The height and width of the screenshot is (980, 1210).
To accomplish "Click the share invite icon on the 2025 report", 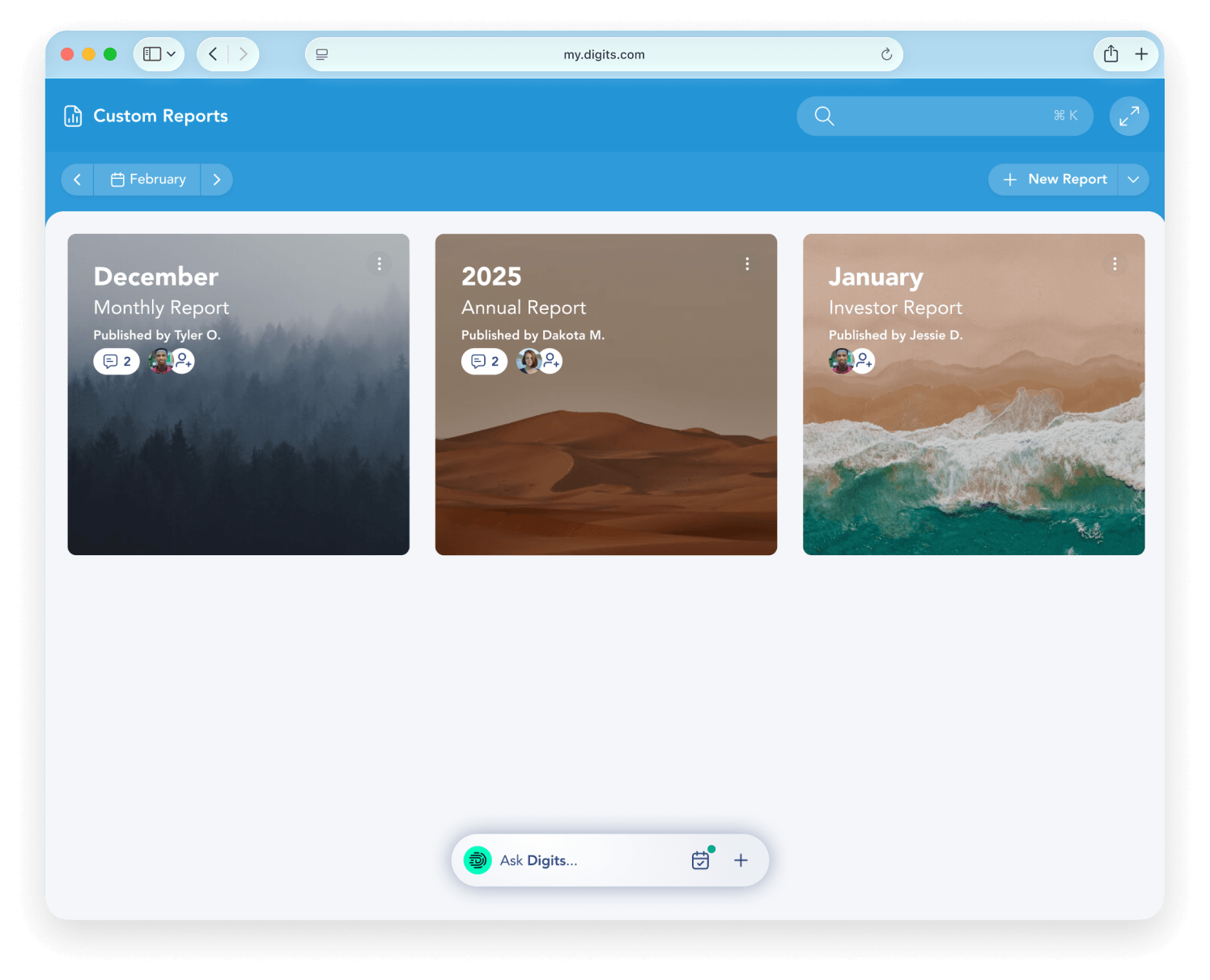I will point(551,361).
